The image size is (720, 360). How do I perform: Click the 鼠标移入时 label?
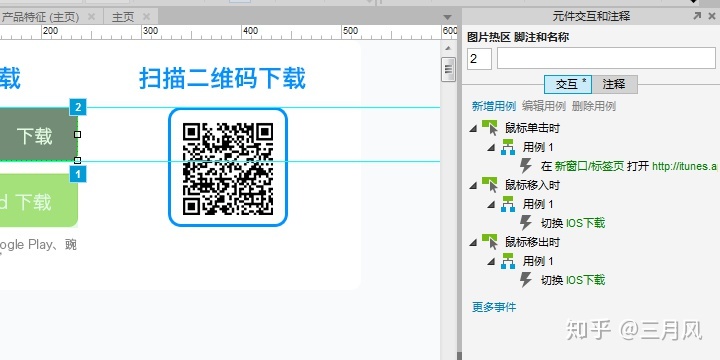pyautogui.click(x=533, y=185)
